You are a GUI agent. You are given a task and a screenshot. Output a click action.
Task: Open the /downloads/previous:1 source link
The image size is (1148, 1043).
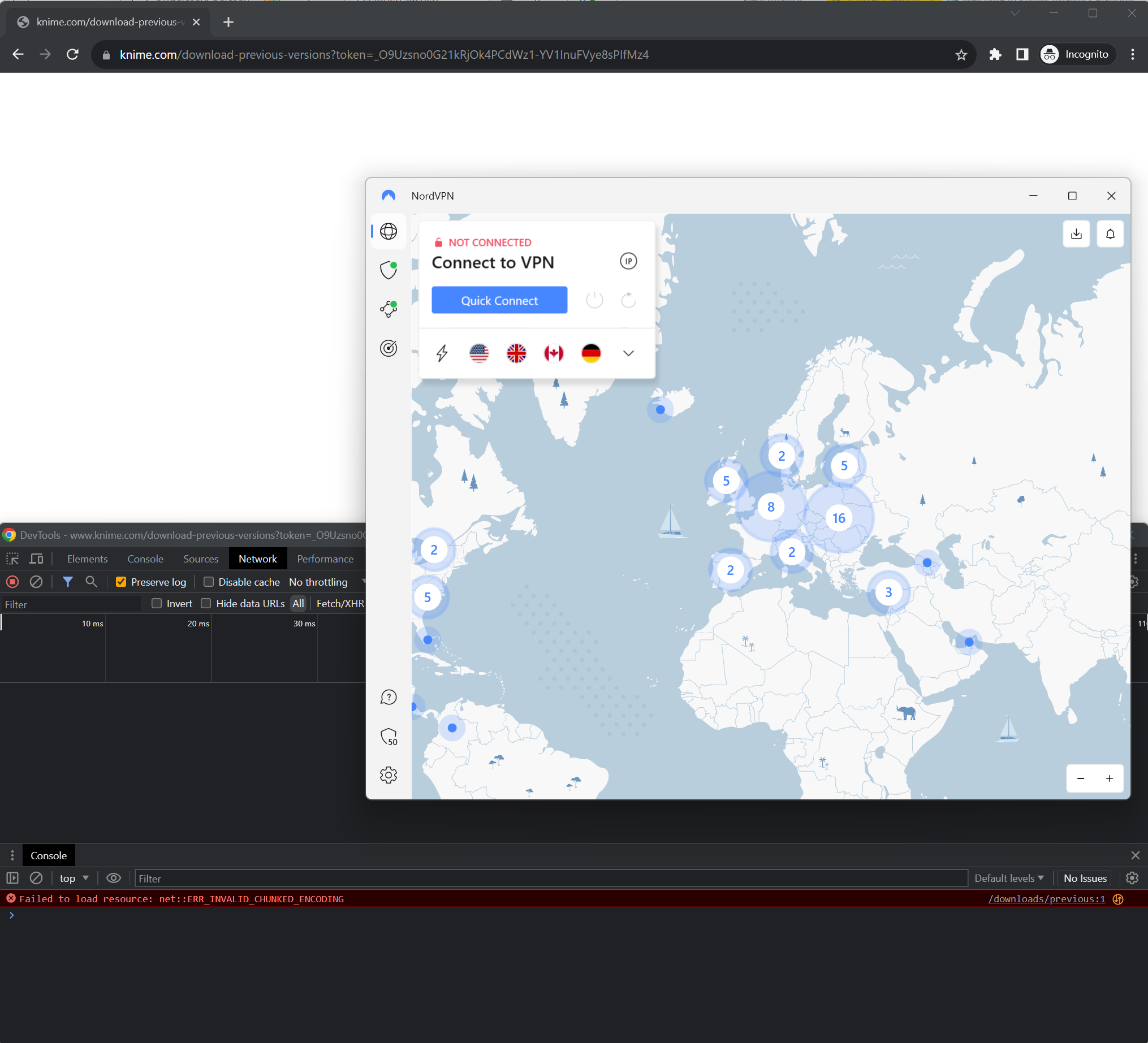1046,898
